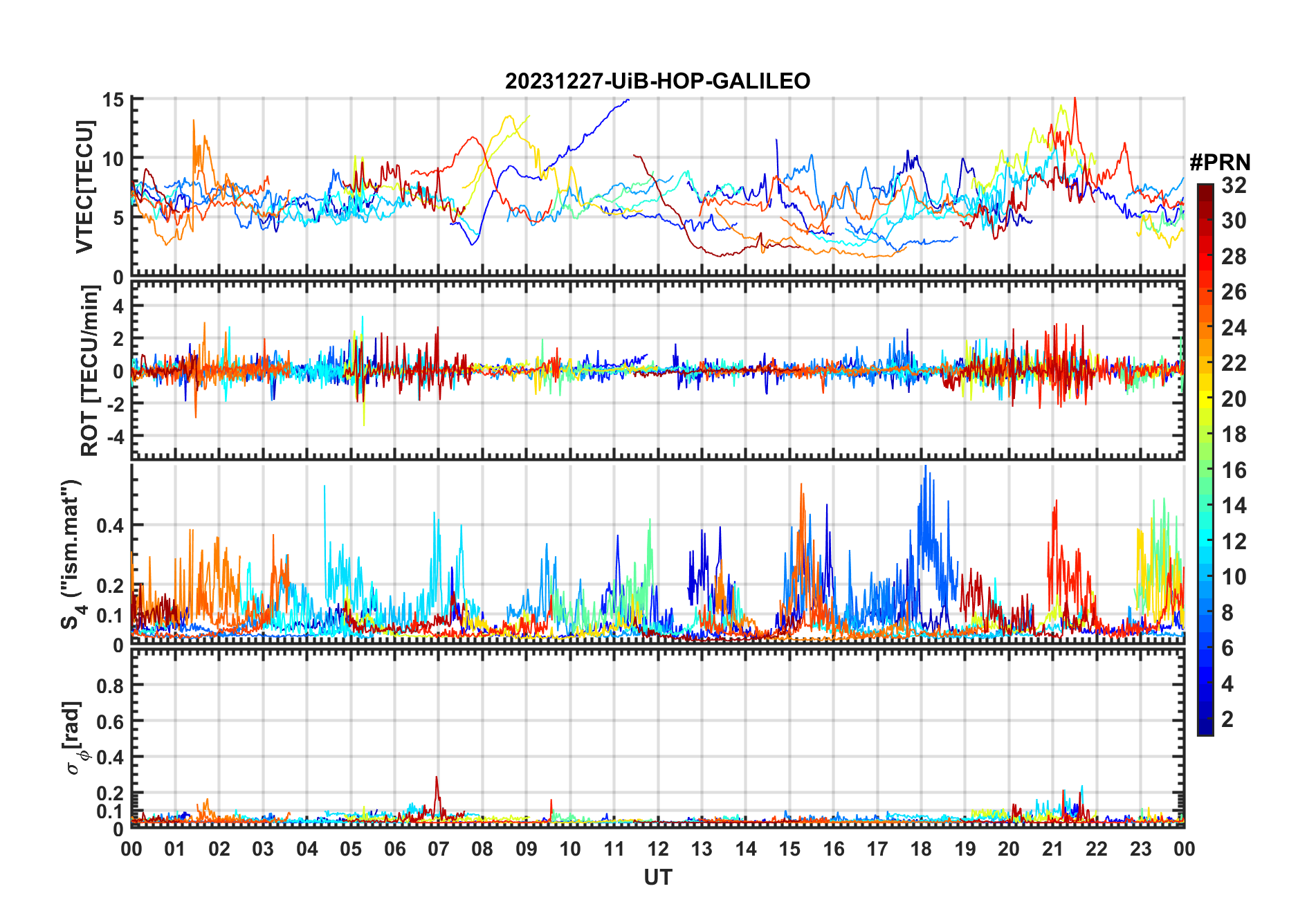1316x920 pixels.
Task: Click the 0.8 tick on σφ axis
Action: (110, 686)
